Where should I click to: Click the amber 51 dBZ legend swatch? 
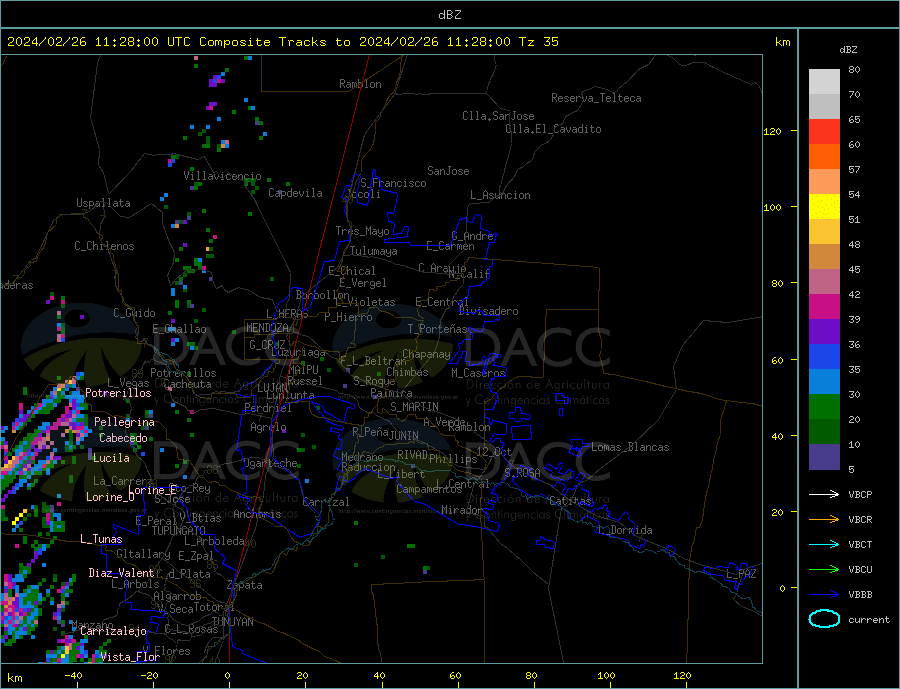(x=824, y=231)
